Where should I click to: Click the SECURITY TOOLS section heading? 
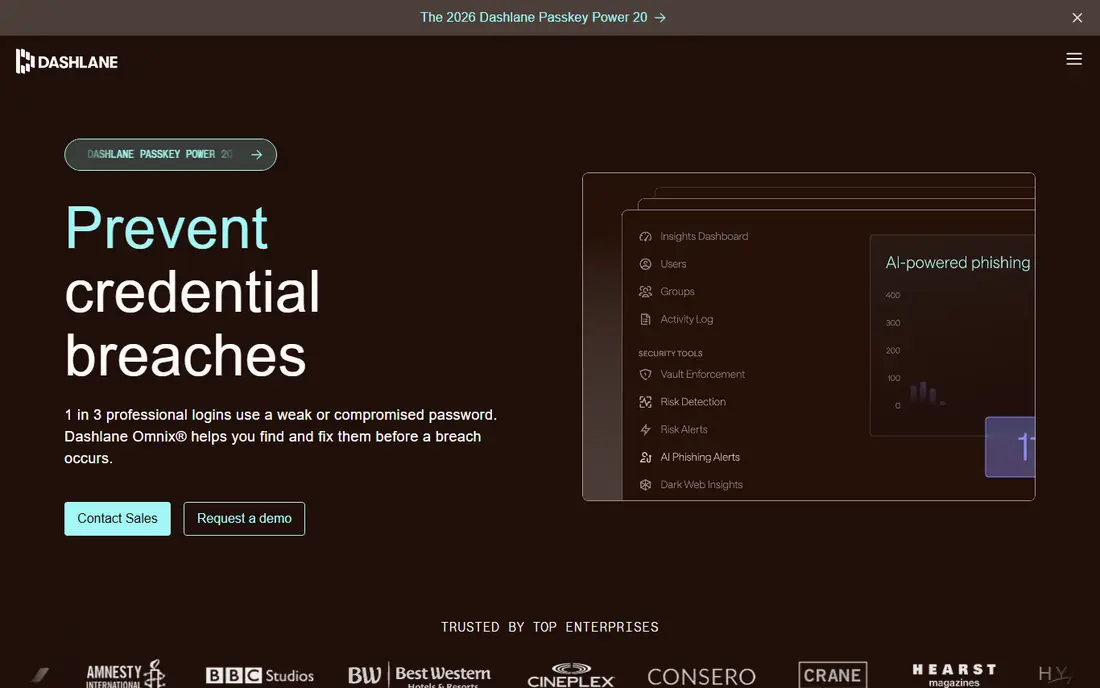[x=670, y=353]
